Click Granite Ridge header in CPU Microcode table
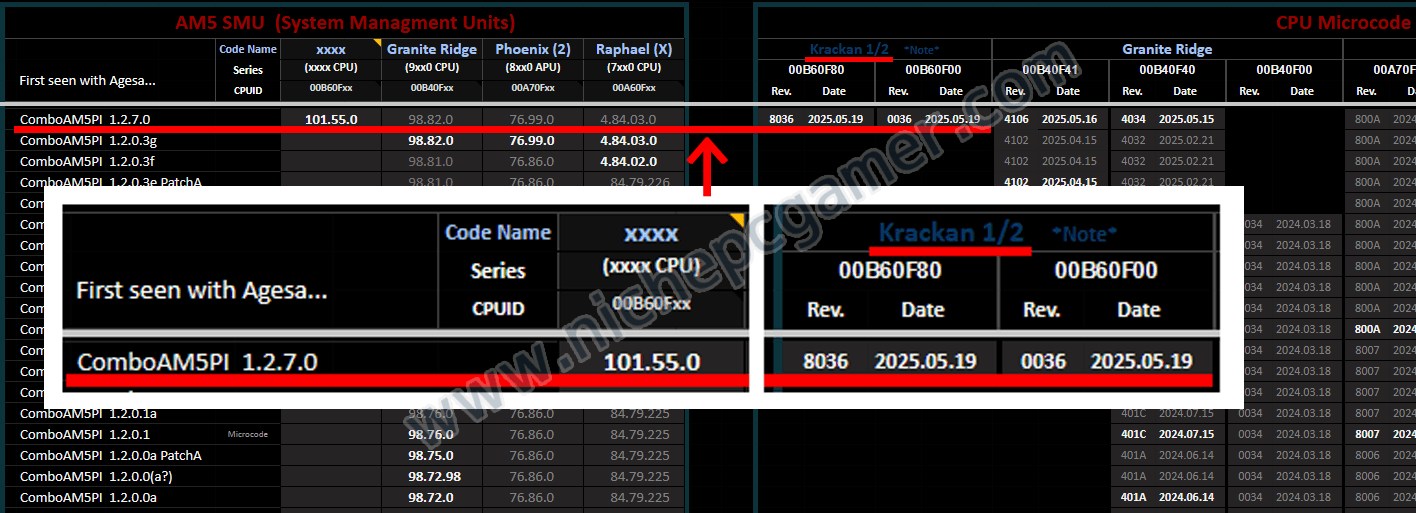The image size is (1416, 513). pyautogui.click(x=1167, y=49)
